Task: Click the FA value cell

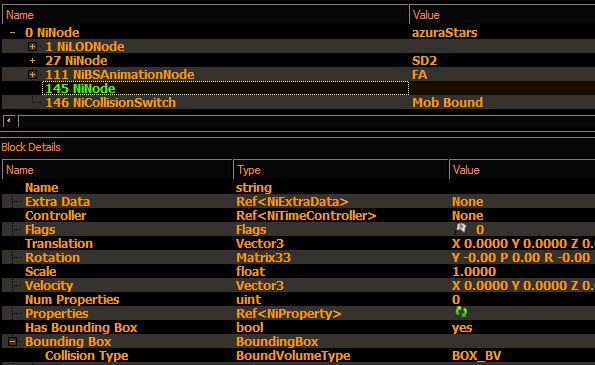Action: (x=419, y=75)
